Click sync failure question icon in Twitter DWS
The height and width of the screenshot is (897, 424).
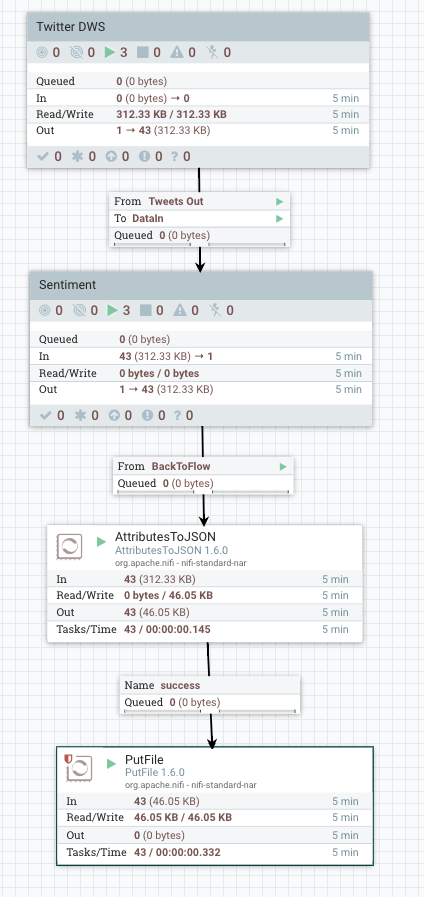click(x=175, y=156)
